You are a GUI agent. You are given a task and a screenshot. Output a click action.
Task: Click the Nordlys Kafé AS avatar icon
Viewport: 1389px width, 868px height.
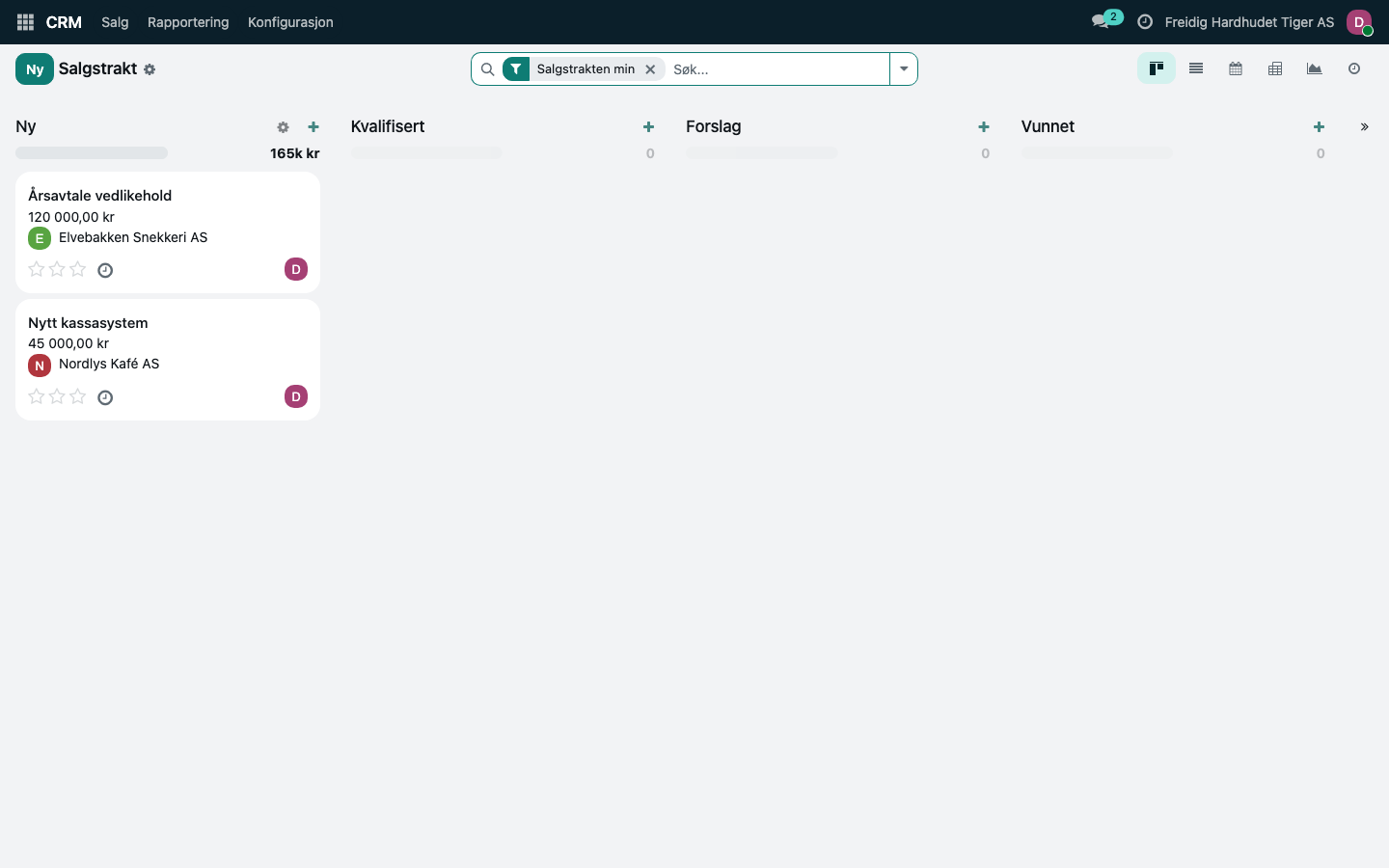pos(40,366)
